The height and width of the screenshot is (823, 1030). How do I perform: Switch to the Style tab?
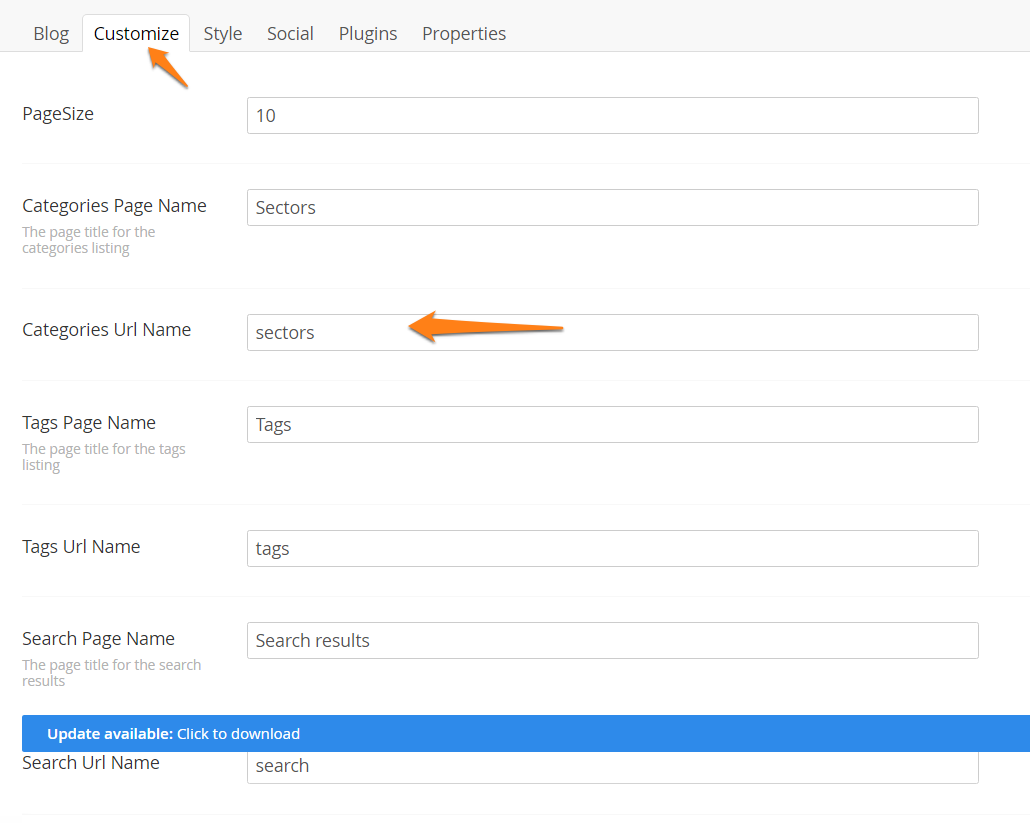(223, 33)
